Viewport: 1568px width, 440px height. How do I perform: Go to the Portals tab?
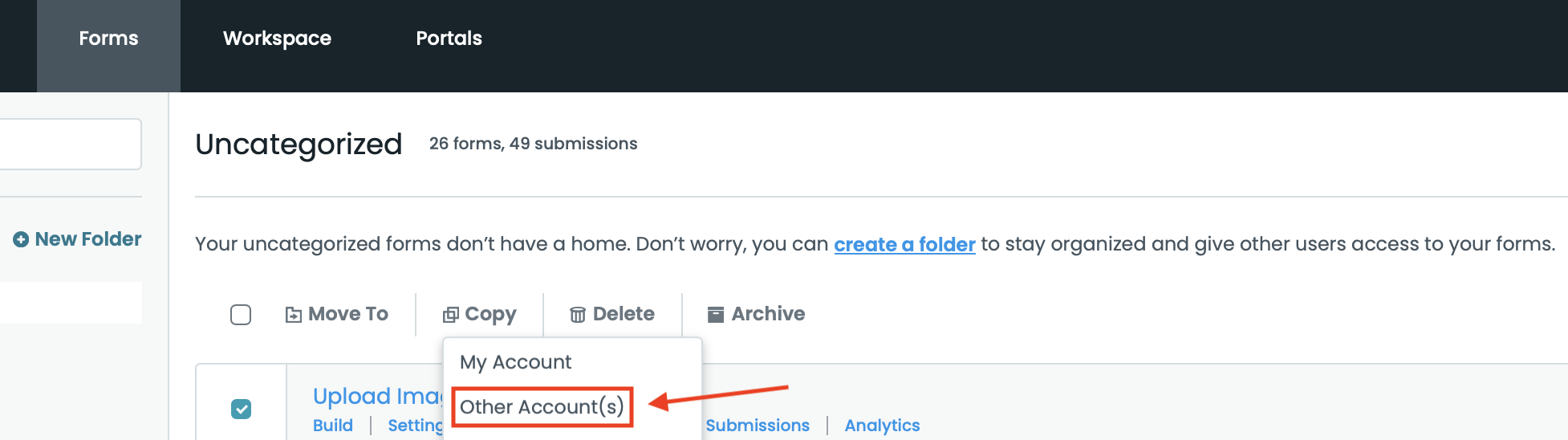(x=449, y=39)
